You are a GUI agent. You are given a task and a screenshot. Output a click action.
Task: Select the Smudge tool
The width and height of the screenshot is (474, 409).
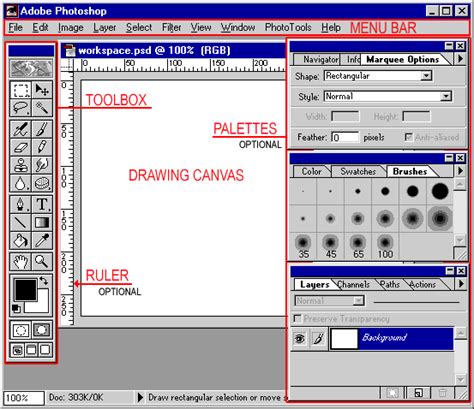pyautogui.click(x=42, y=165)
